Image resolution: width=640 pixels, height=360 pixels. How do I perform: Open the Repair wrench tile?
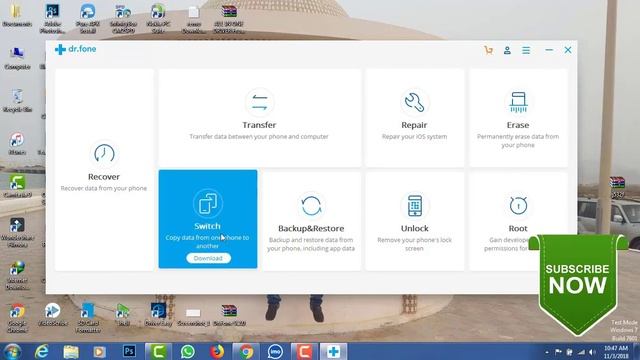[414, 118]
